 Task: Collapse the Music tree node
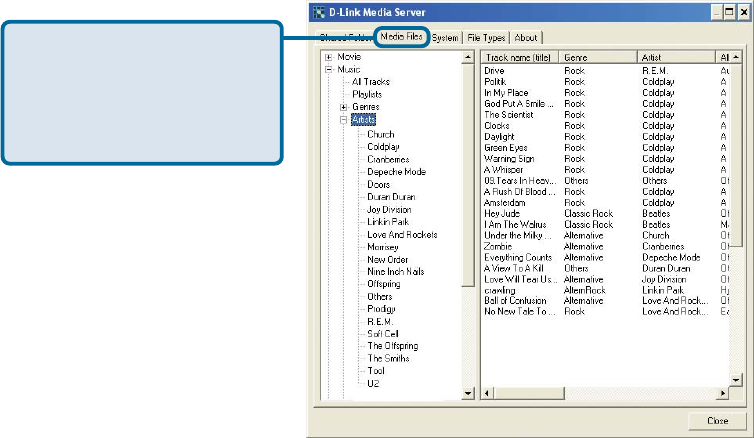click(x=328, y=70)
